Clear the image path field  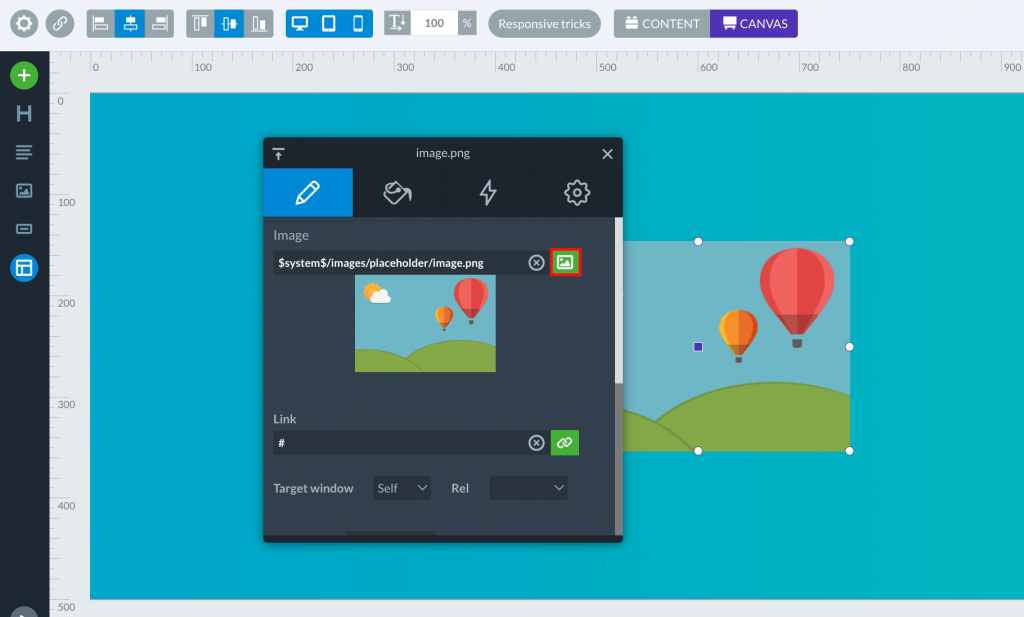point(536,262)
